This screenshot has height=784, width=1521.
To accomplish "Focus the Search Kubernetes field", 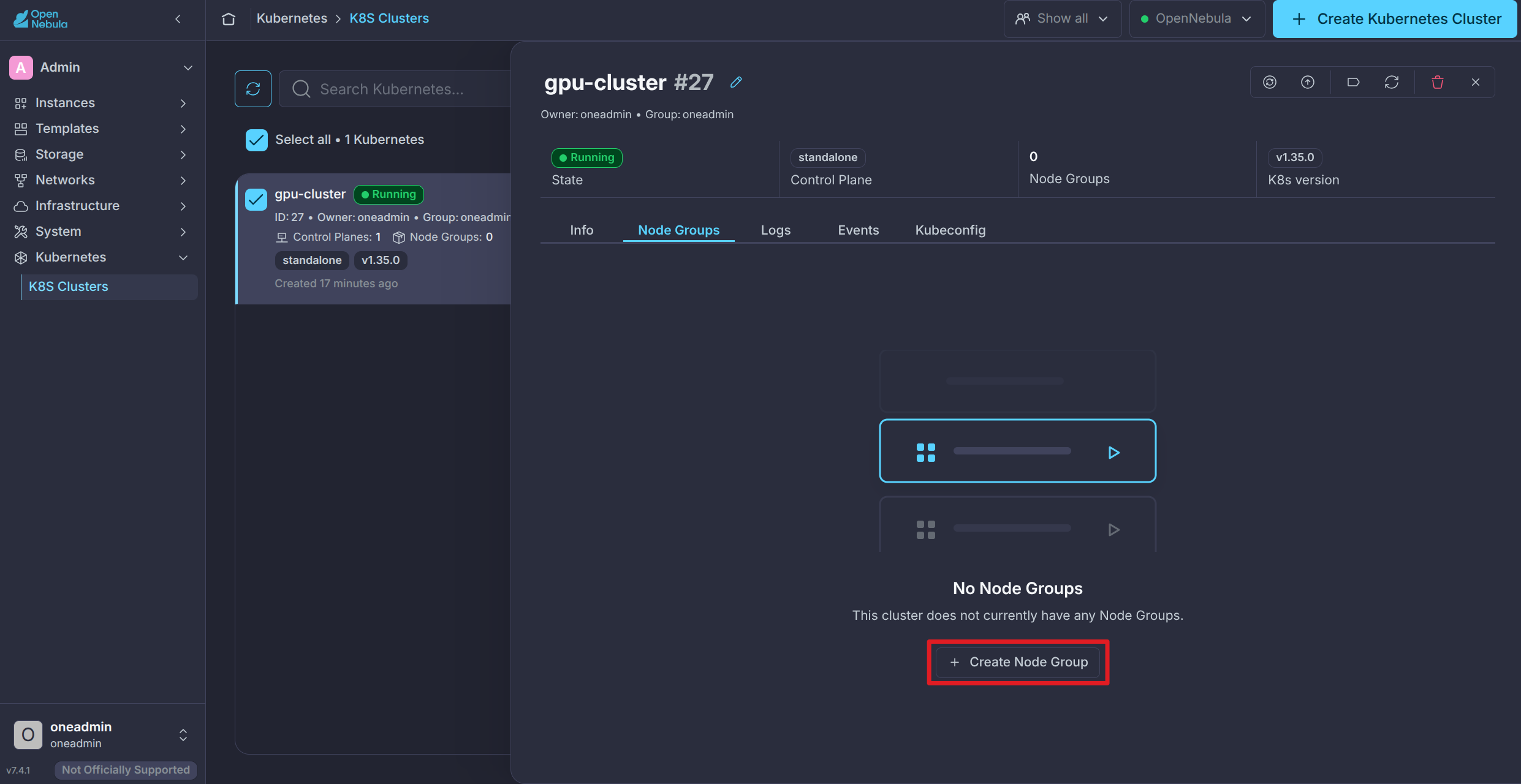I will (x=395, y=89).
